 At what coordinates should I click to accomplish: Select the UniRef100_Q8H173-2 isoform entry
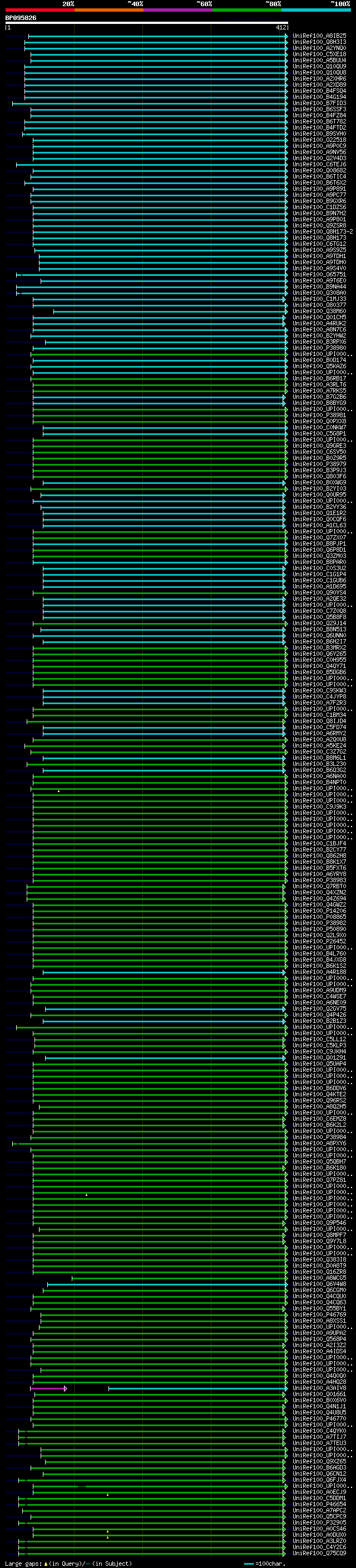tap(323, 232)
